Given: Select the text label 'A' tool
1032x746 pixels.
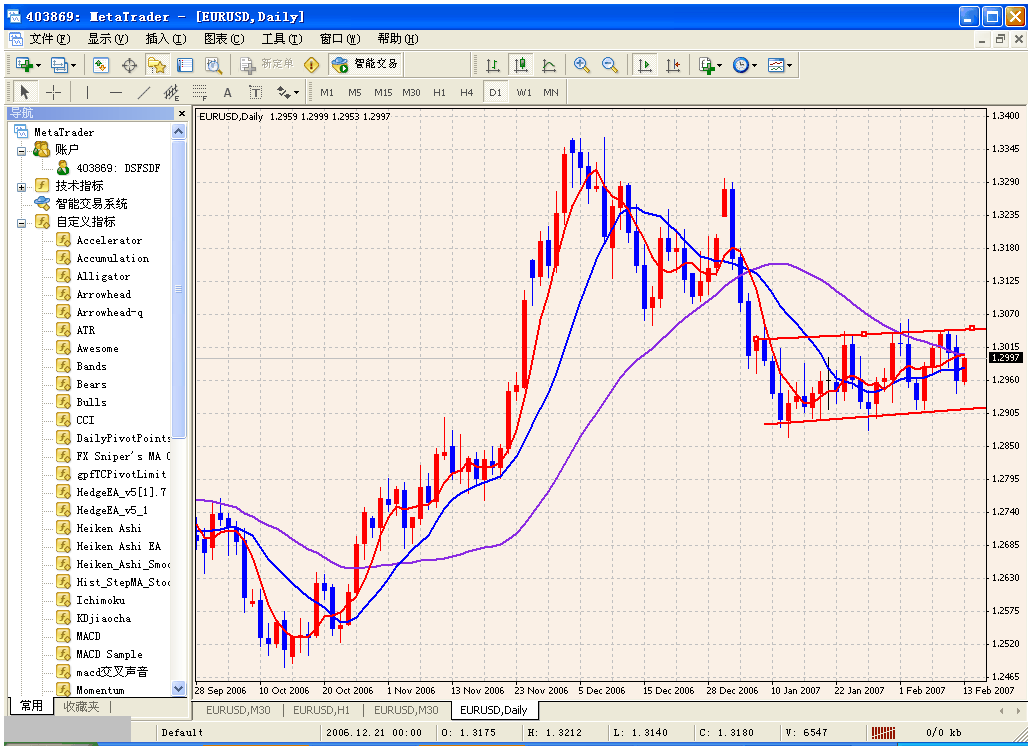Looking at the screenshot, I should pyautogui.click(x=227, y=92).
